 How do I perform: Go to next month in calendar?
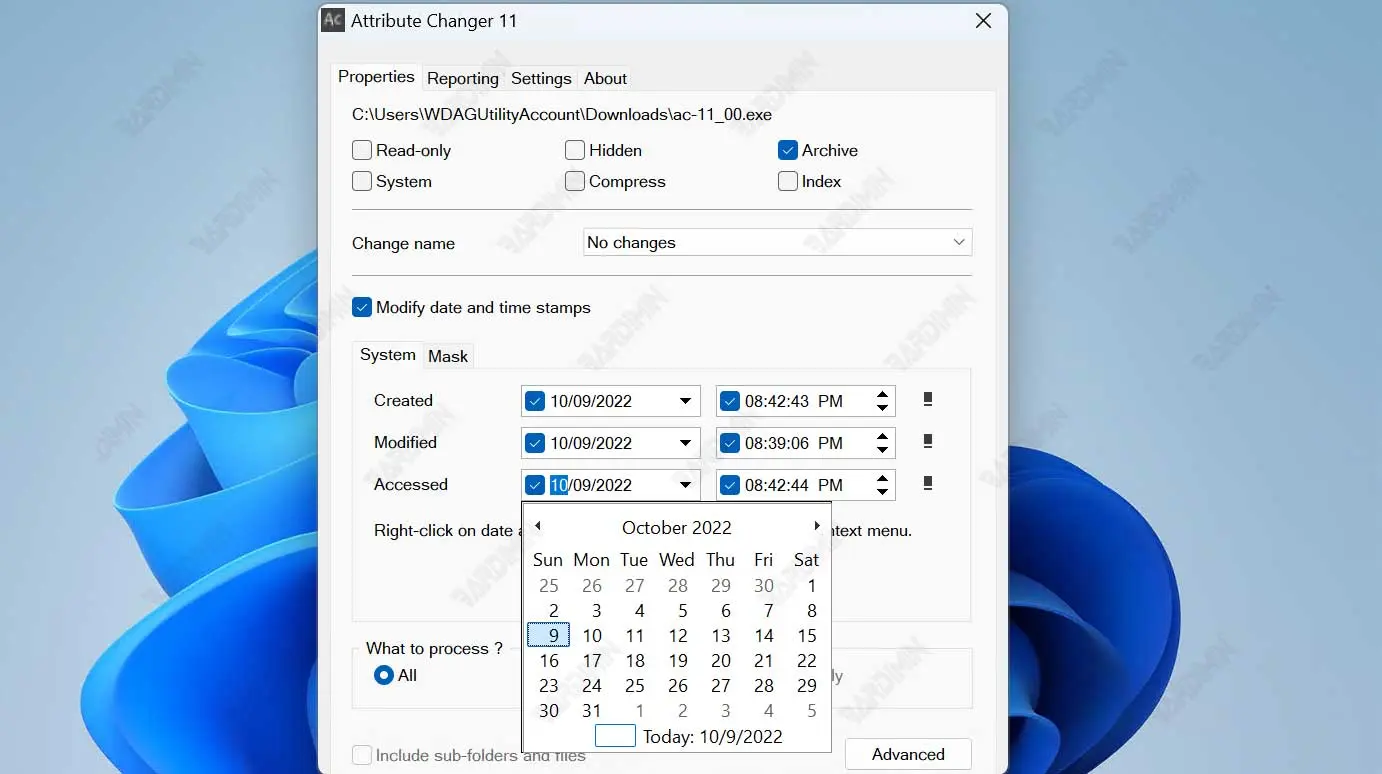[817, 526]
